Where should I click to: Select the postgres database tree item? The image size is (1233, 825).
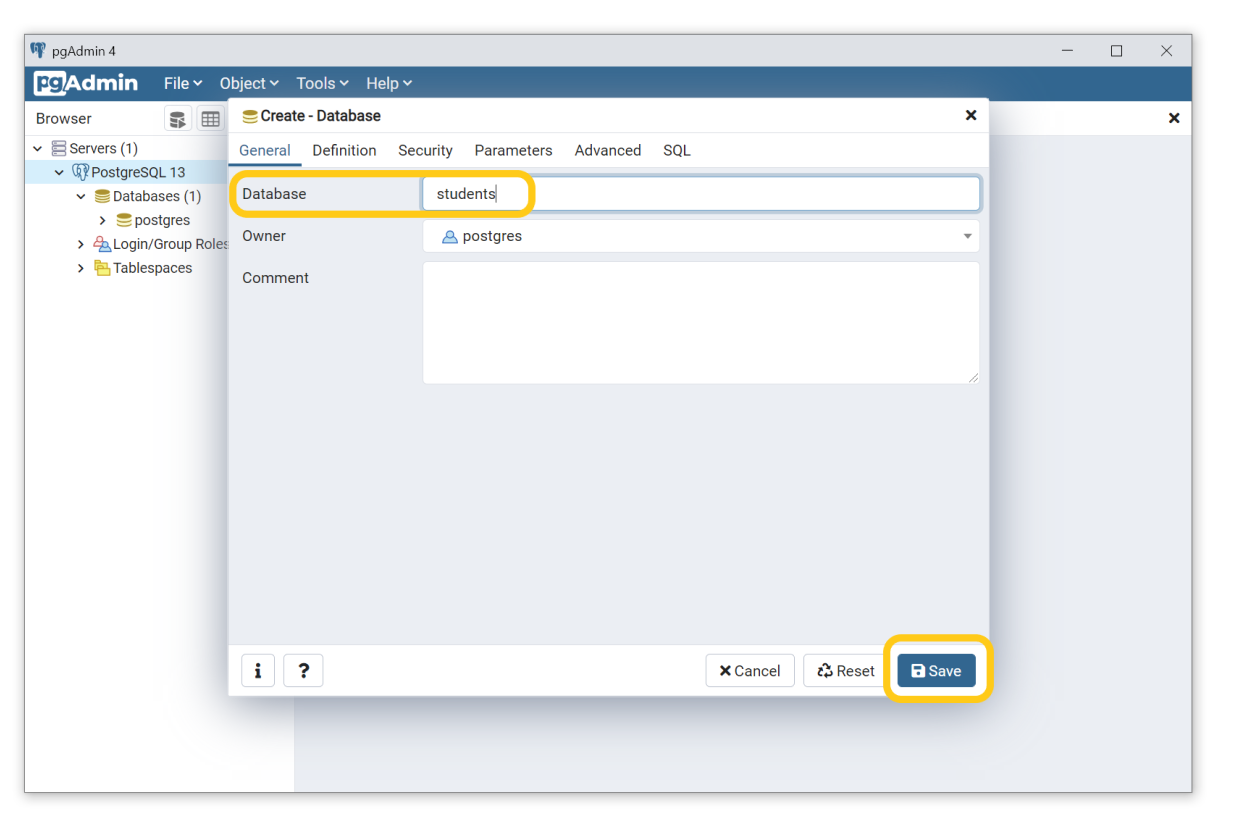(x=162, y=220)
